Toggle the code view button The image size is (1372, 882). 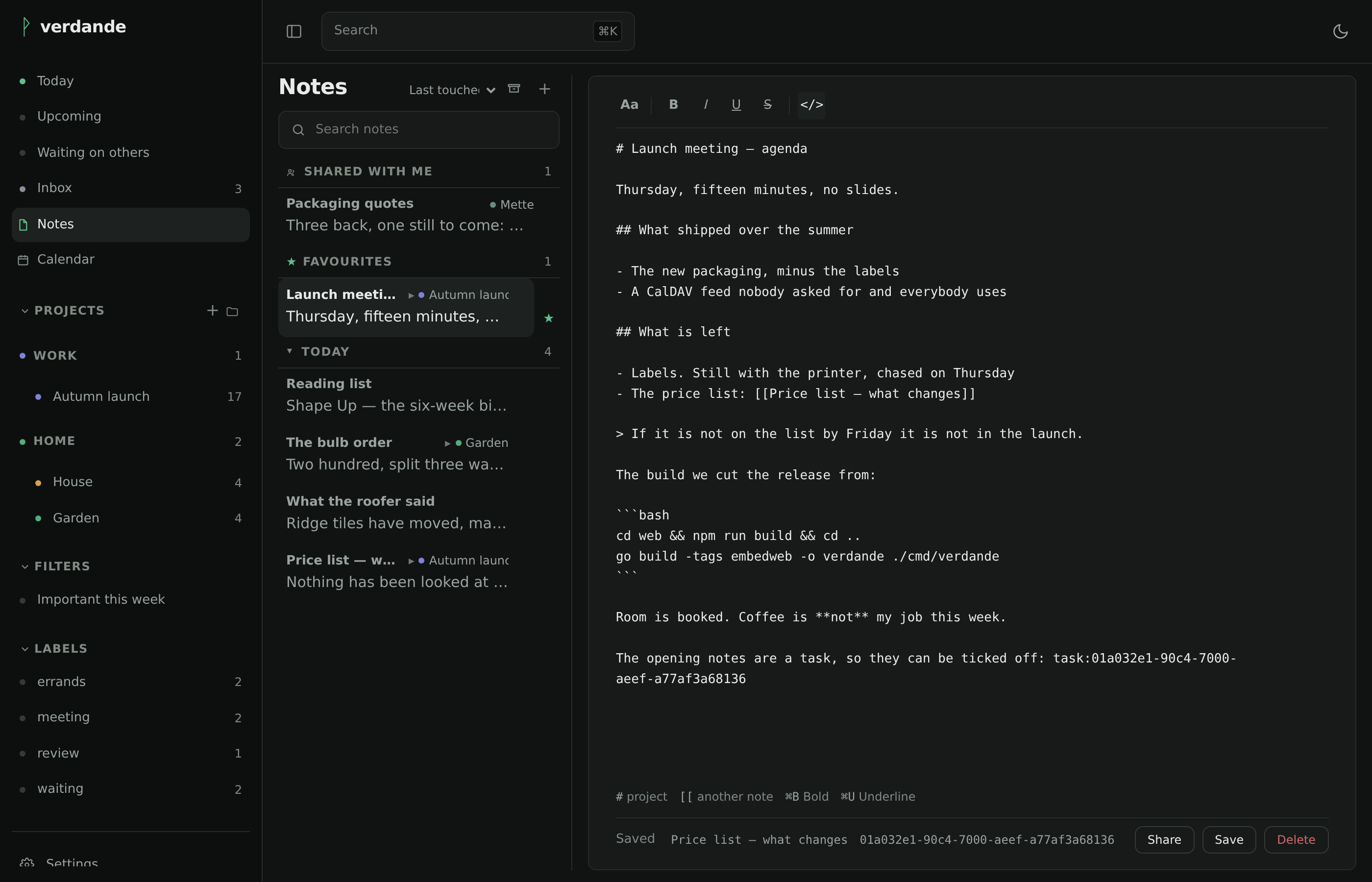pyautogui.click(x=811, y=105)
